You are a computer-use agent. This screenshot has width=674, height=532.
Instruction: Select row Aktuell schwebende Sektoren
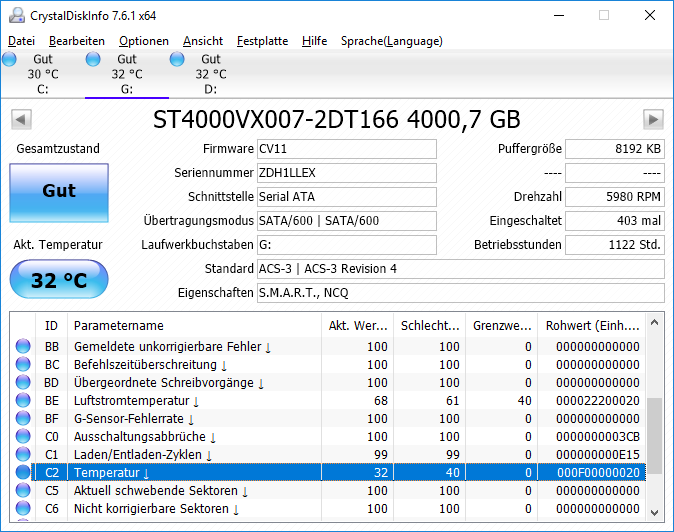pos(328,491)
